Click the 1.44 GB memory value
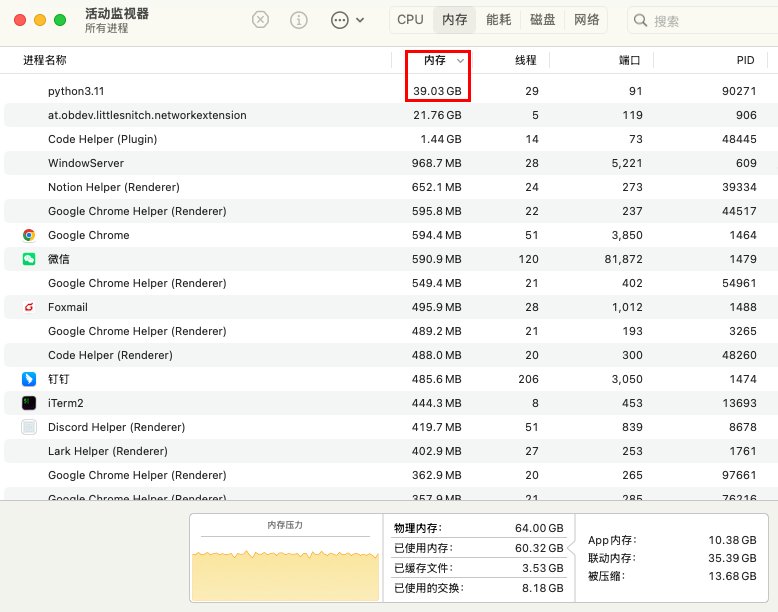 441,139
